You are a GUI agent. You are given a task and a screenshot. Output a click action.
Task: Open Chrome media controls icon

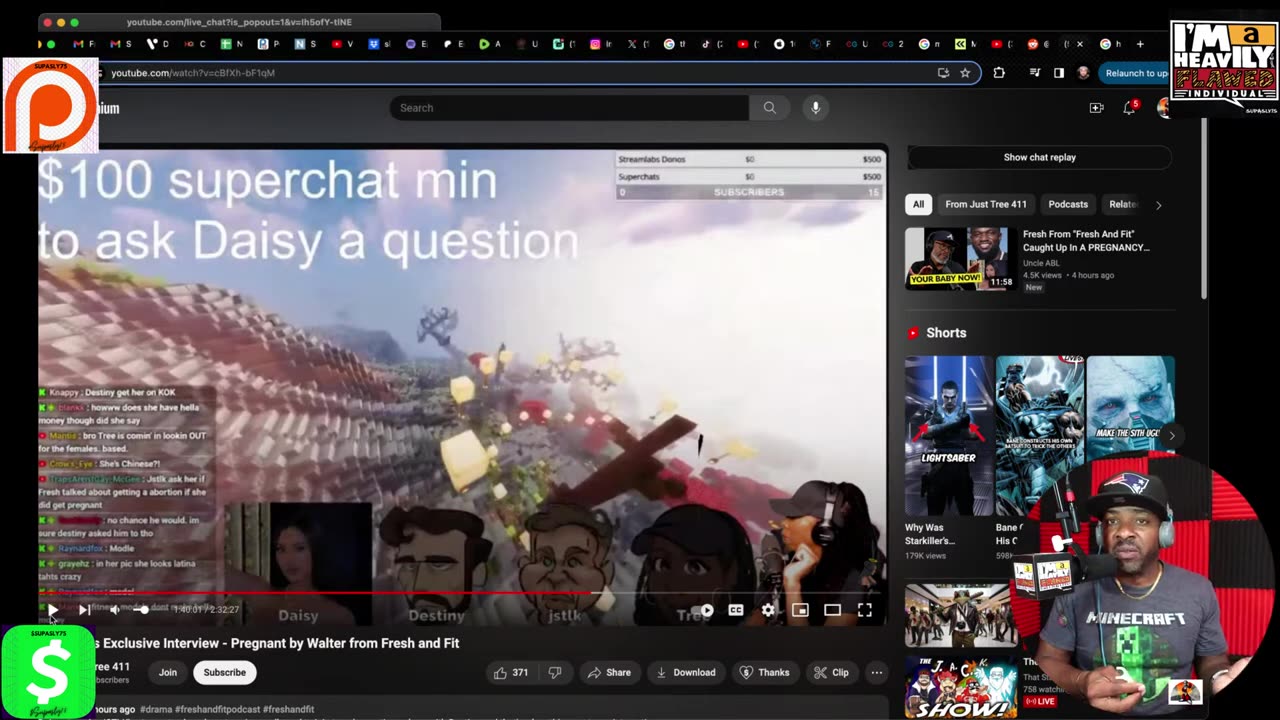(1035, 73)
